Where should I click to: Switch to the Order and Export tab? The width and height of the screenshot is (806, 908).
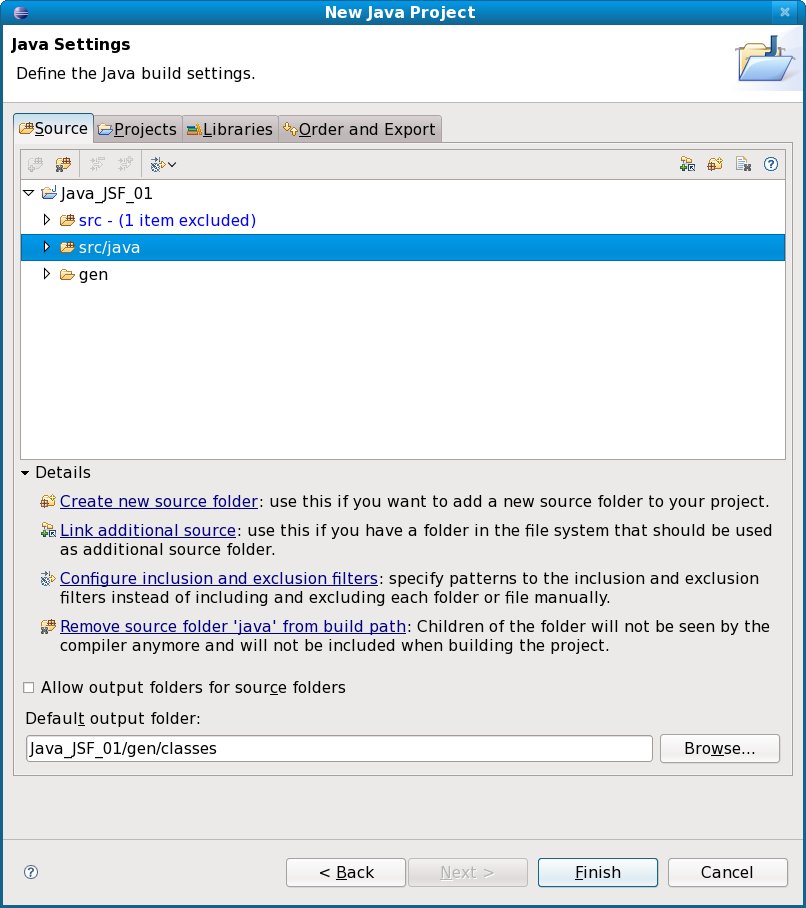tap(359, 129)
